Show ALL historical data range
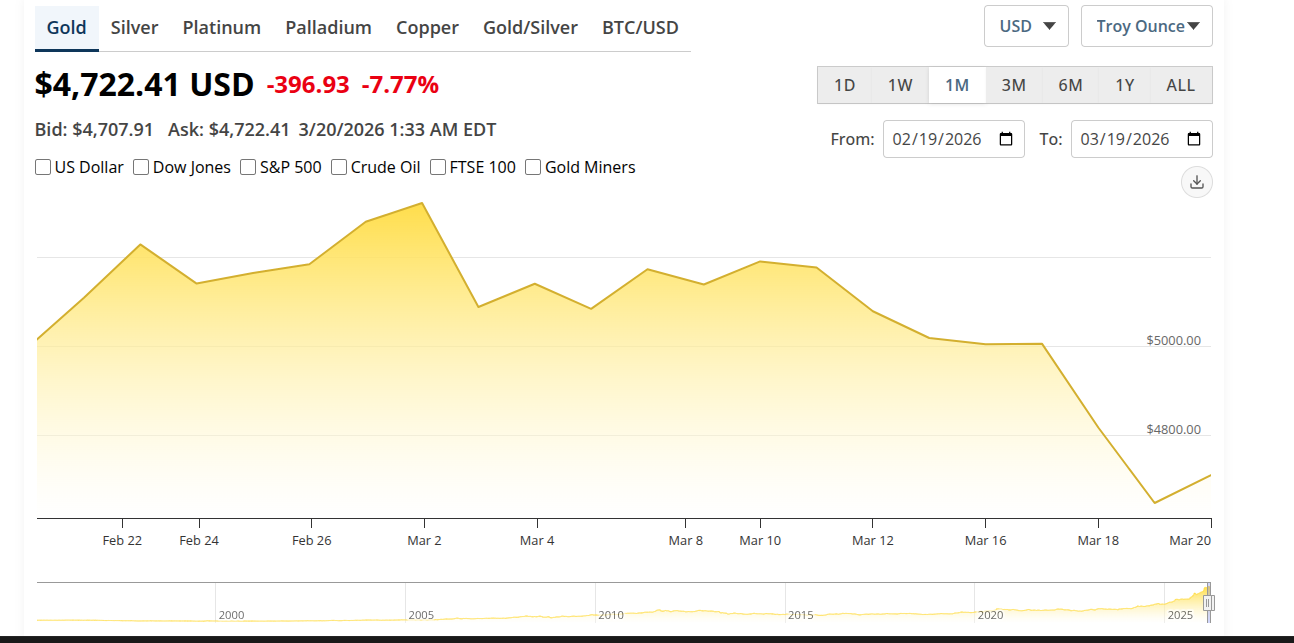 click(1181, 85)
